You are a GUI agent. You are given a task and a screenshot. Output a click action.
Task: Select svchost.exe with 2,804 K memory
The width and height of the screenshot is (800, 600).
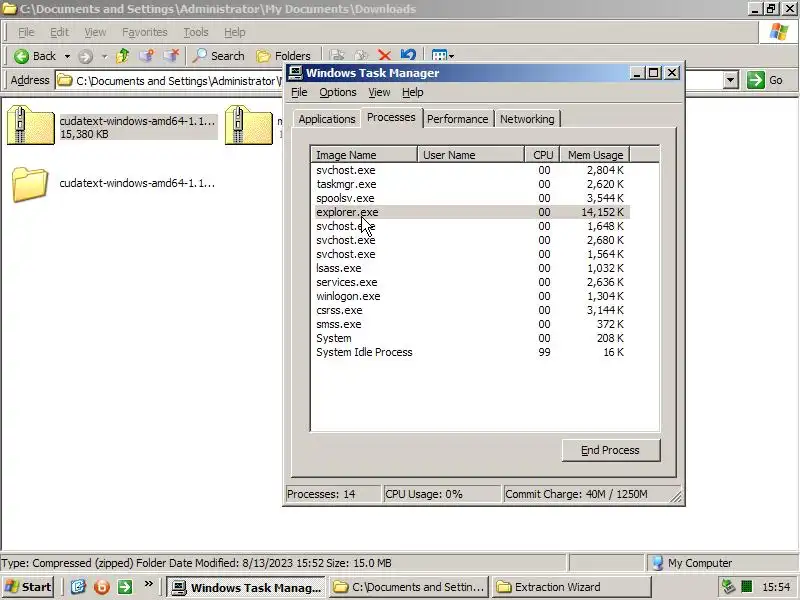pyautogui.click(x=470, y=170)
